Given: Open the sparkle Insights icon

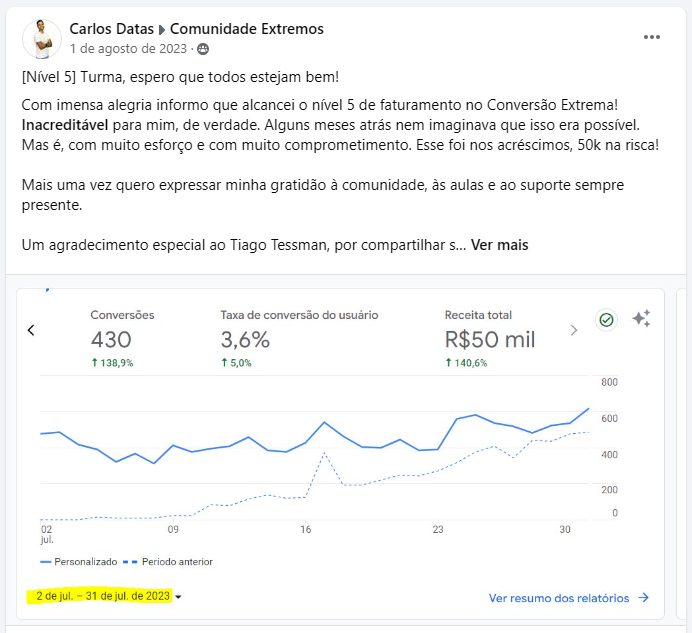Looking at the screenshot, I should click(x=641, y=318).
